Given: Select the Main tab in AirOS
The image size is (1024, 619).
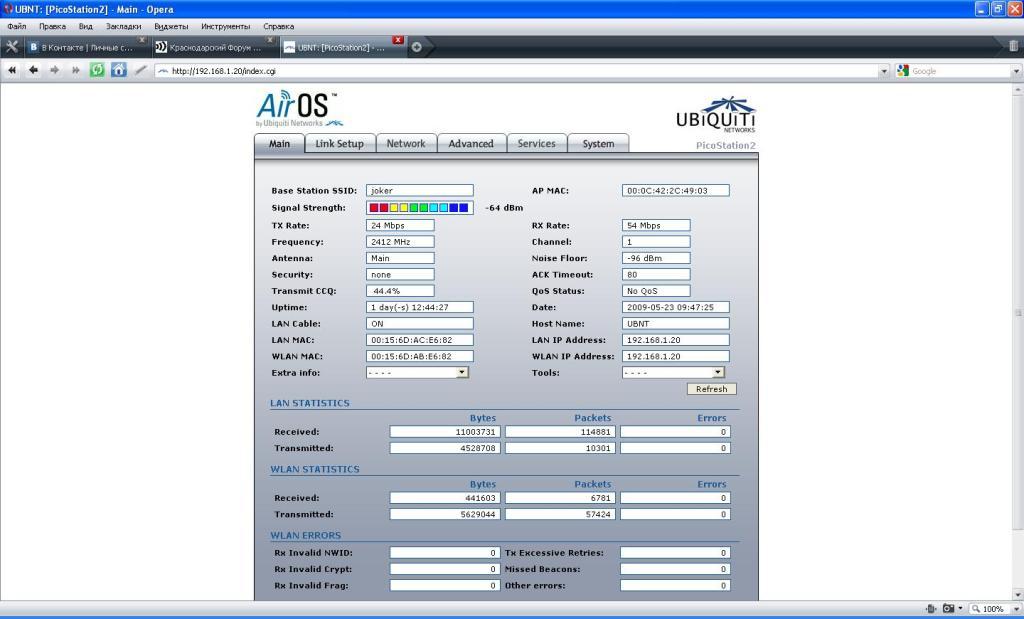Looking at the screenshot, I should coord(279,144).
